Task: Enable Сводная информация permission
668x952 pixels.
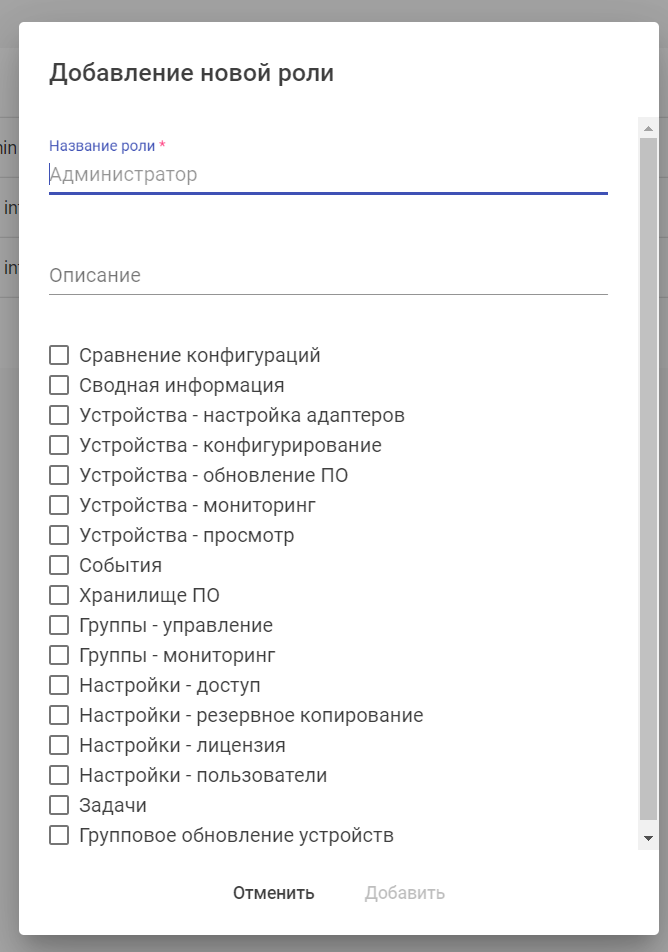Action: (60, 385)
